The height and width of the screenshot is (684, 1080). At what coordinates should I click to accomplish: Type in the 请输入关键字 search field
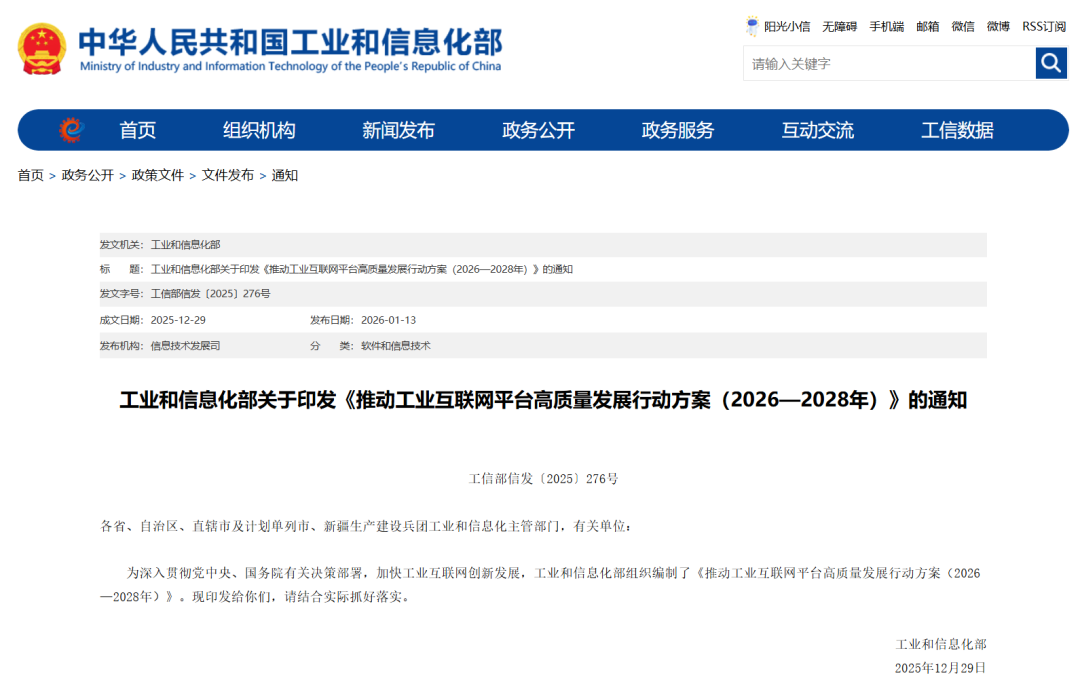click(x=888, y=64)
